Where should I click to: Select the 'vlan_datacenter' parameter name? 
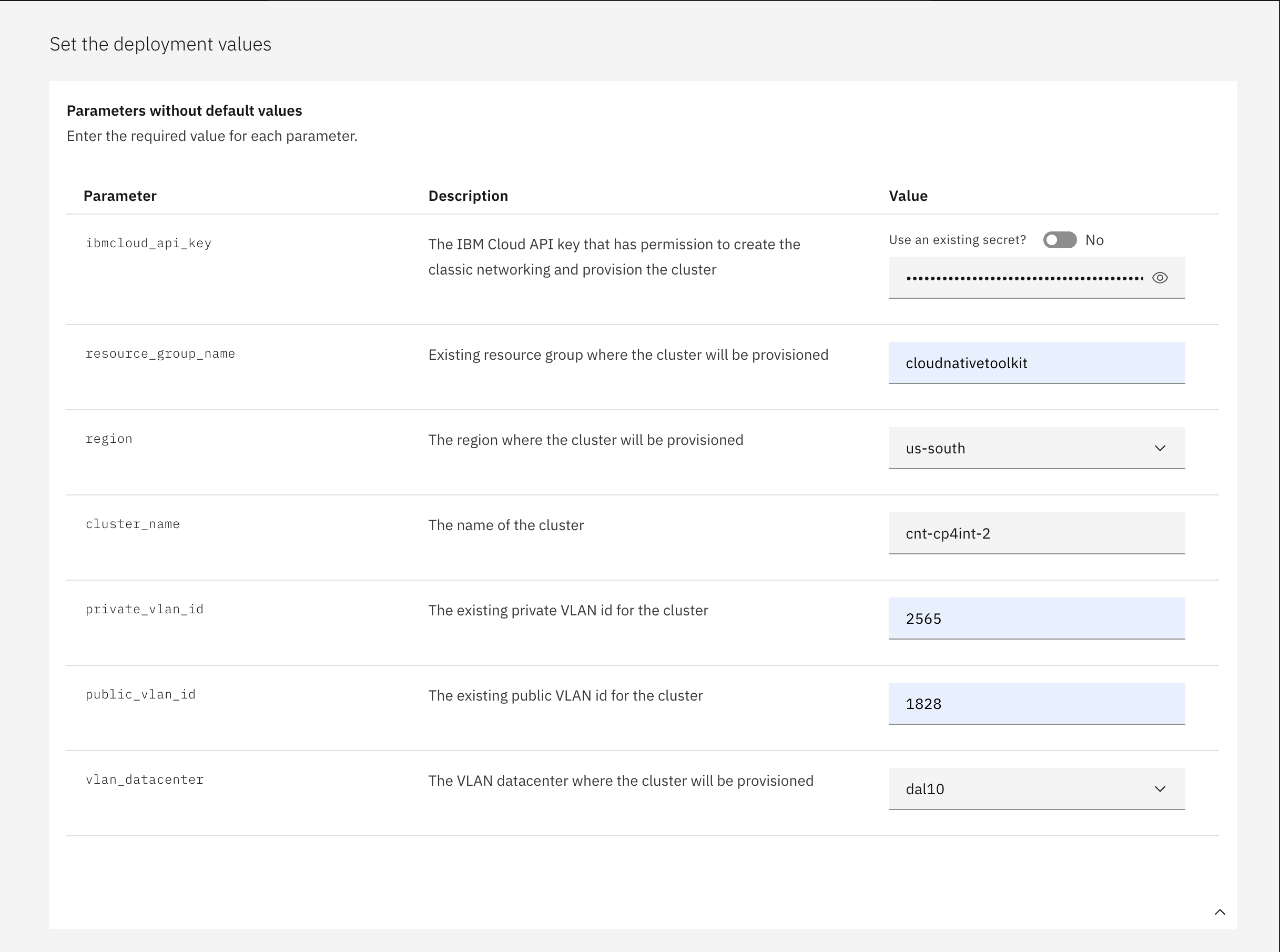[145, 779]
